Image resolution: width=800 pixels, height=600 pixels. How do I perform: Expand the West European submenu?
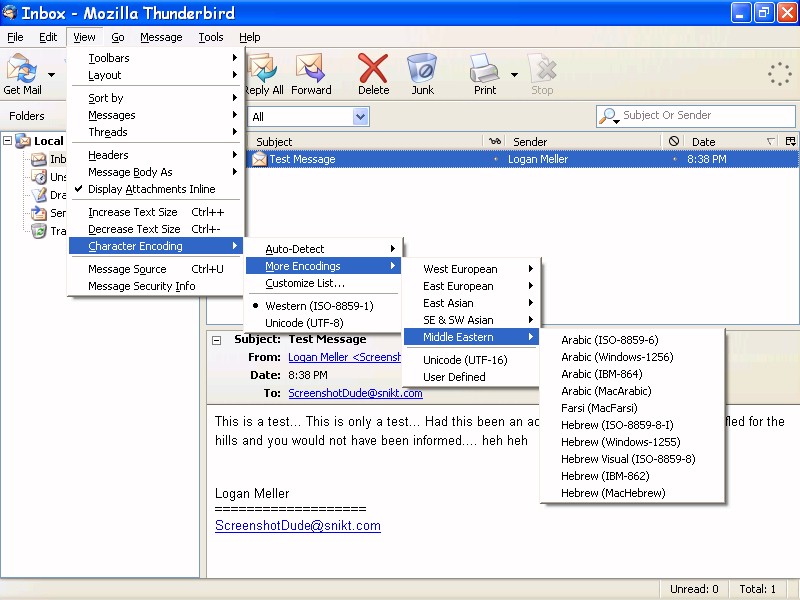(471, 269)
